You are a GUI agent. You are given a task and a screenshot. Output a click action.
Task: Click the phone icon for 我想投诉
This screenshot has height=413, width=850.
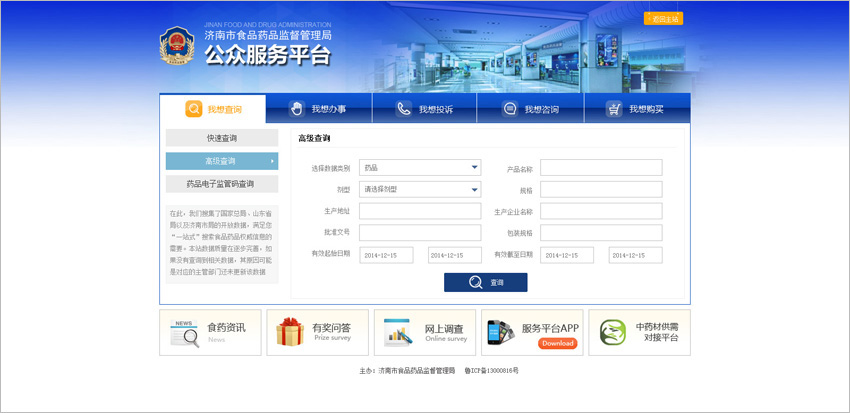pos(403,109)
